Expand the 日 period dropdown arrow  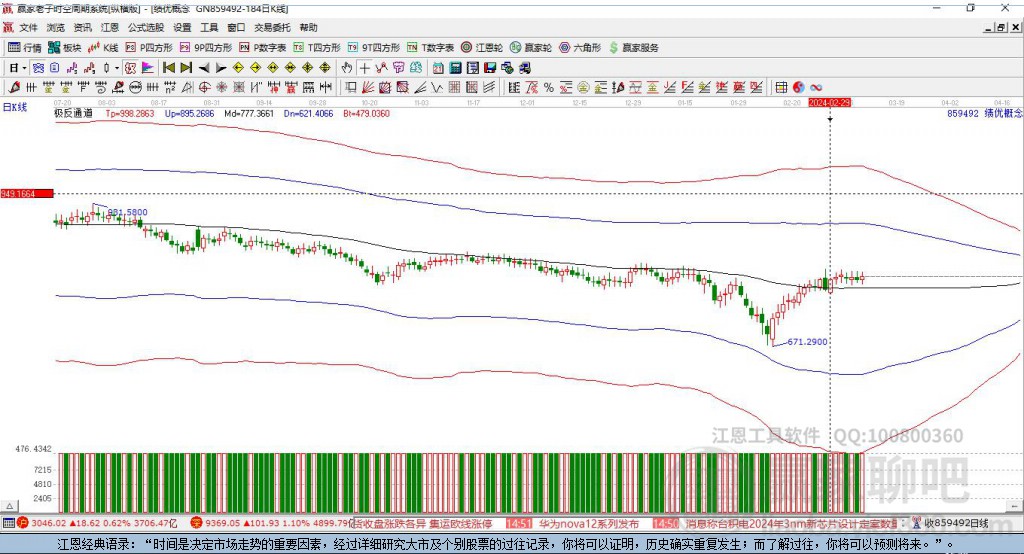(x=24, y=67)
